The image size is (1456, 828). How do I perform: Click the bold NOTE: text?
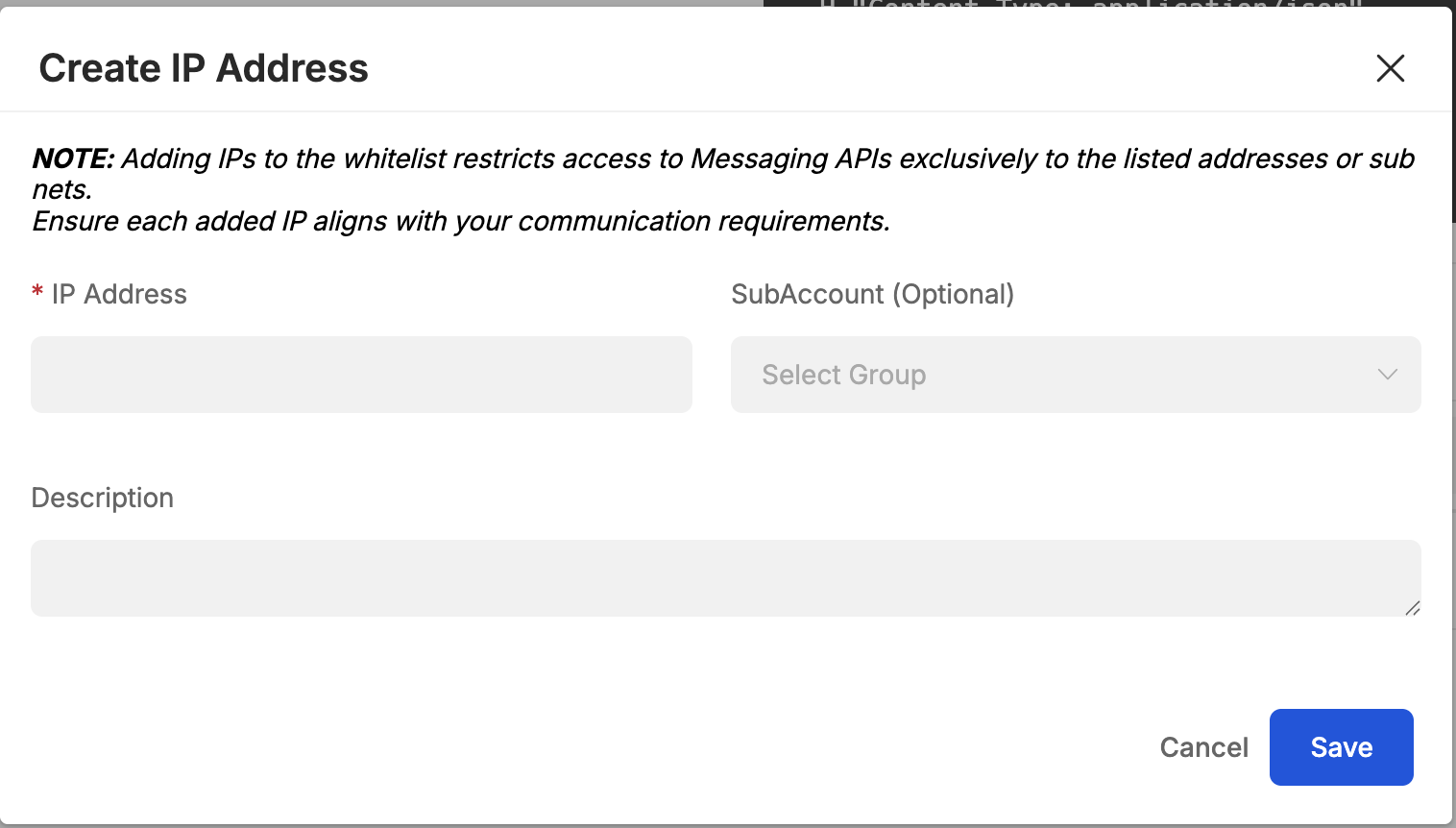click(x=73, y=158)
